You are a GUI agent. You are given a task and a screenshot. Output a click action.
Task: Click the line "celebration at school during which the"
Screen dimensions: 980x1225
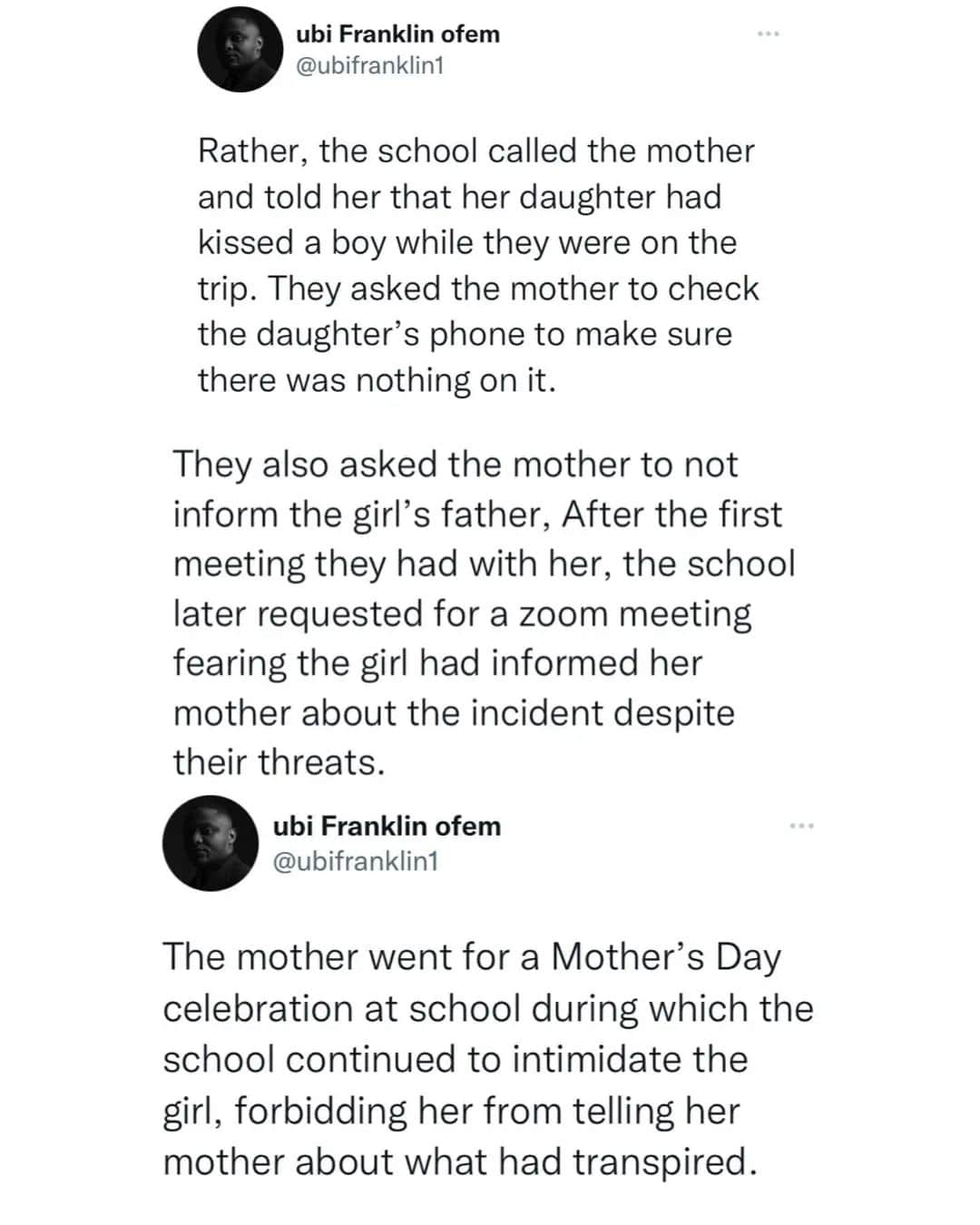(488, 1008)
